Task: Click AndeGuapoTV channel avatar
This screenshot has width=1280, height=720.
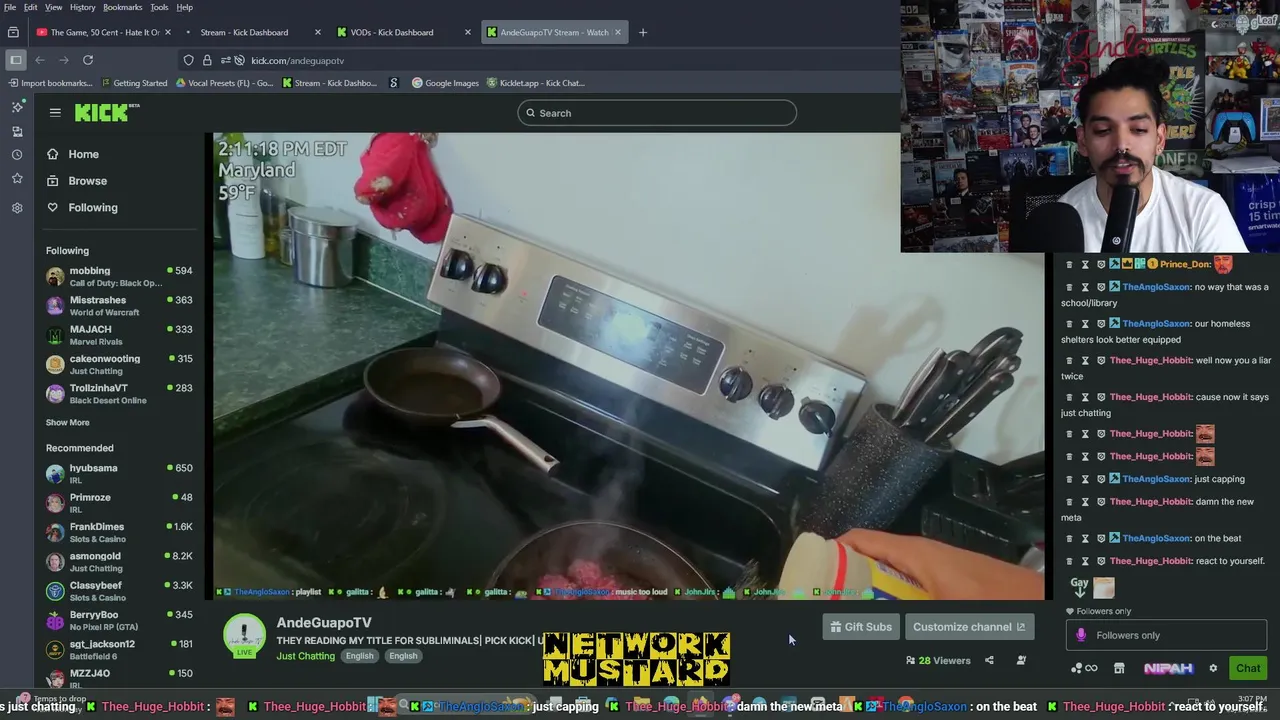Action: (245, 635)
